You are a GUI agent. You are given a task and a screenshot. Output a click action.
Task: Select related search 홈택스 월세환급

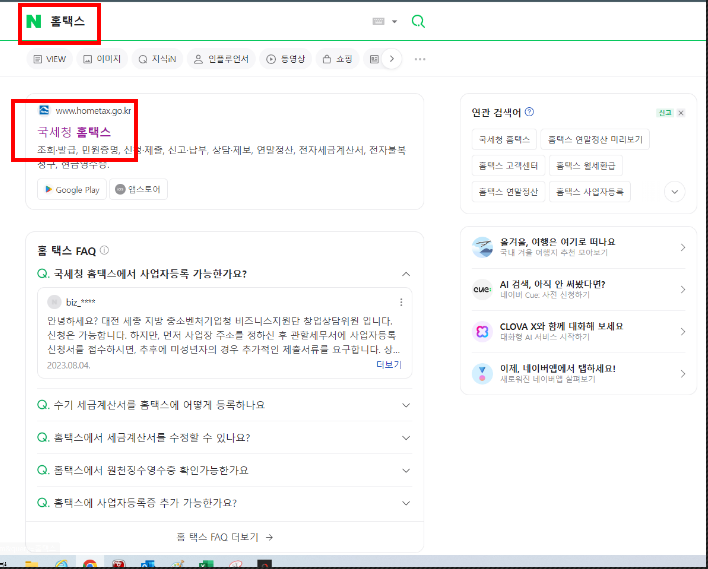tap(586, 166)
